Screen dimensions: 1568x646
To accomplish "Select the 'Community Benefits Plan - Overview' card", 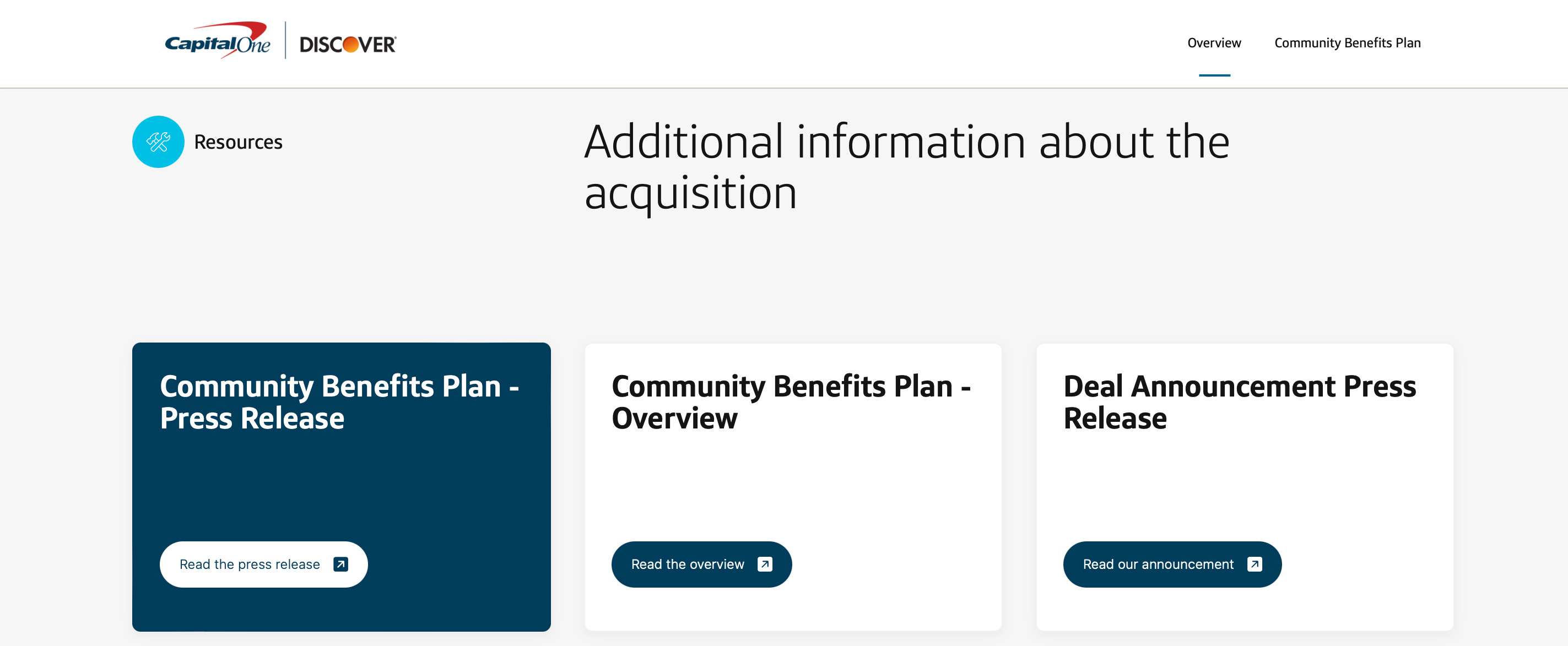I will pos(793,487).
